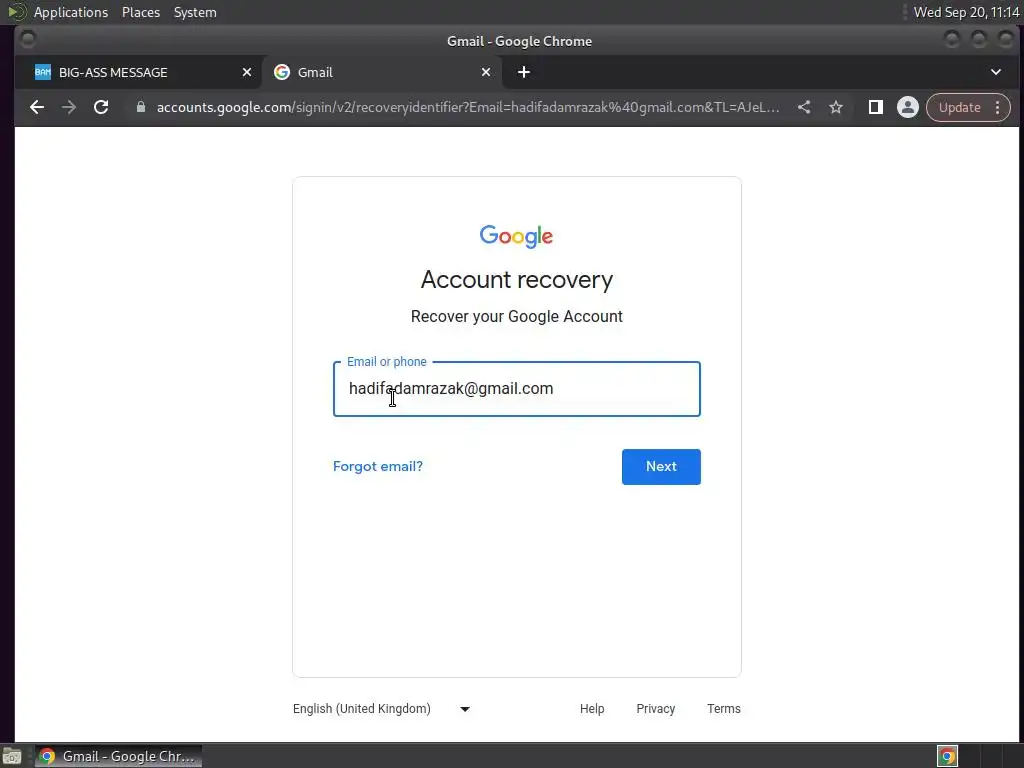
Task: Click the show desktop icon in the bottom panel
Action: tap(12, 756)
